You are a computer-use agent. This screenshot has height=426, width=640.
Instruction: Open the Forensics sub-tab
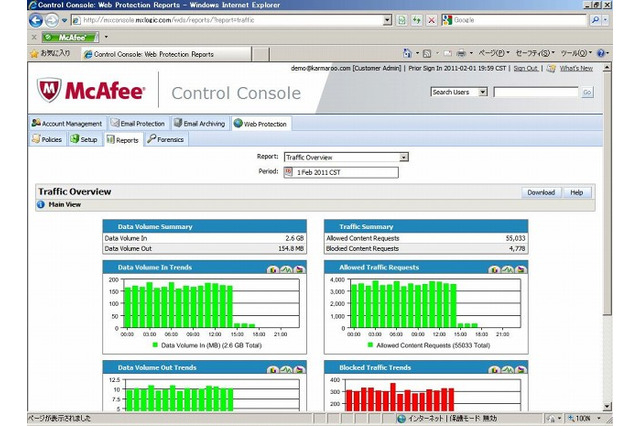[x=166, y=139]
